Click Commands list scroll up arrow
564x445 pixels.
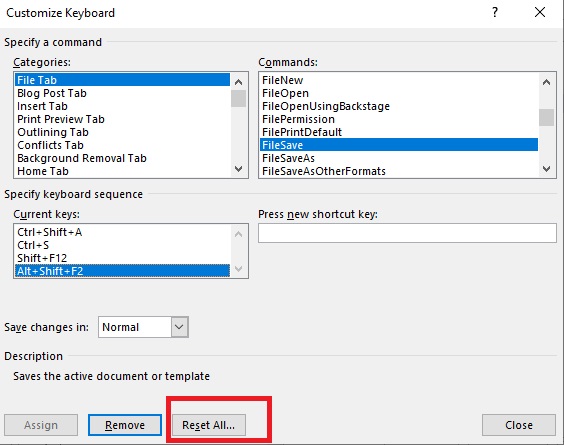tap(546, 82)
